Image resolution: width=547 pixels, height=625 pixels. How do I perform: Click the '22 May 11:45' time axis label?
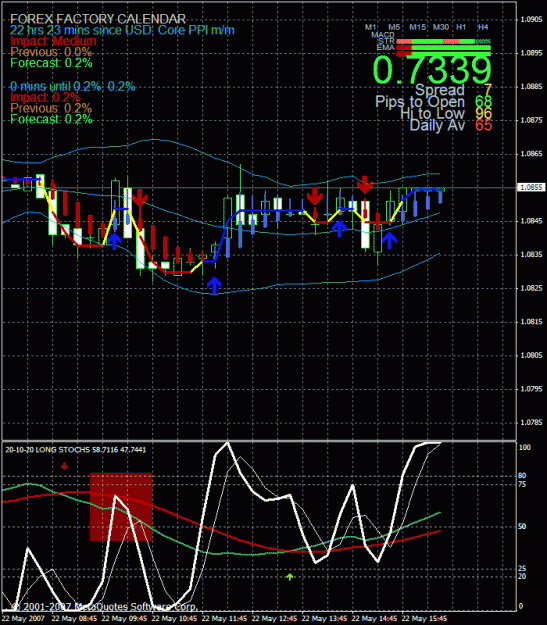coord(224,618)
